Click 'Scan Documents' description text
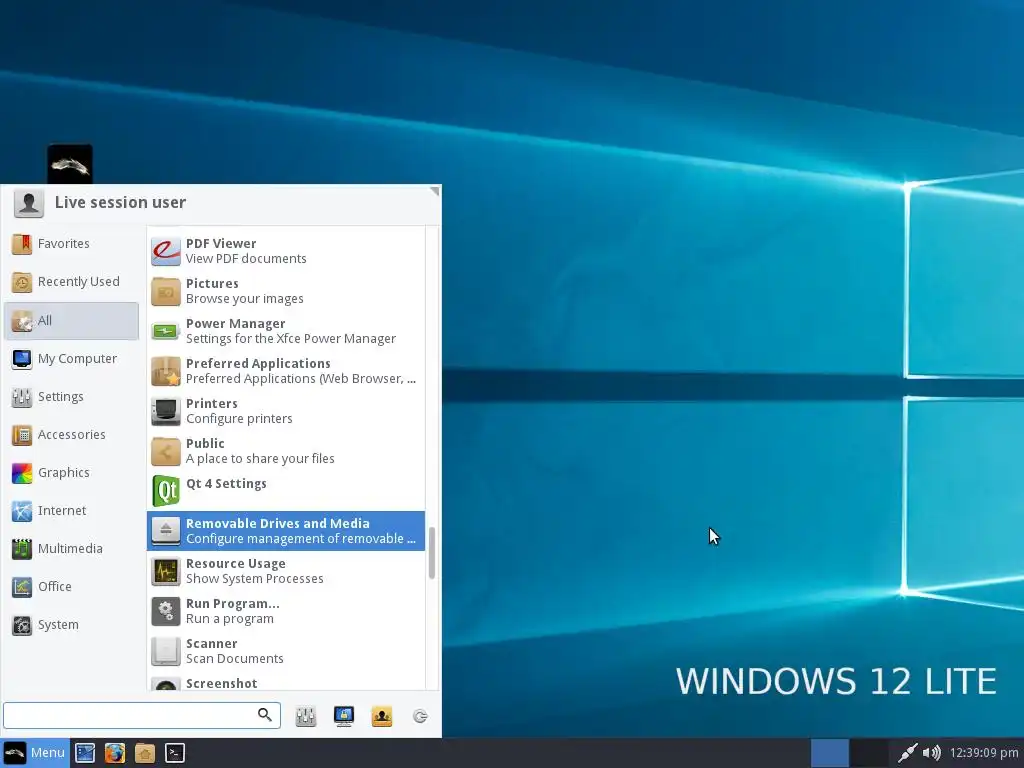 coord(234,658)
